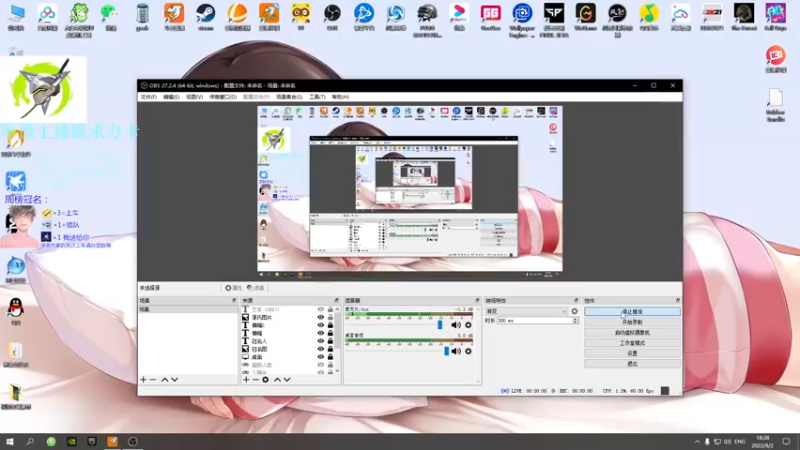Select the 场景 entry in scenes list
The width and height of the screenshot is (800, 450).
click(x=187, y=309)
